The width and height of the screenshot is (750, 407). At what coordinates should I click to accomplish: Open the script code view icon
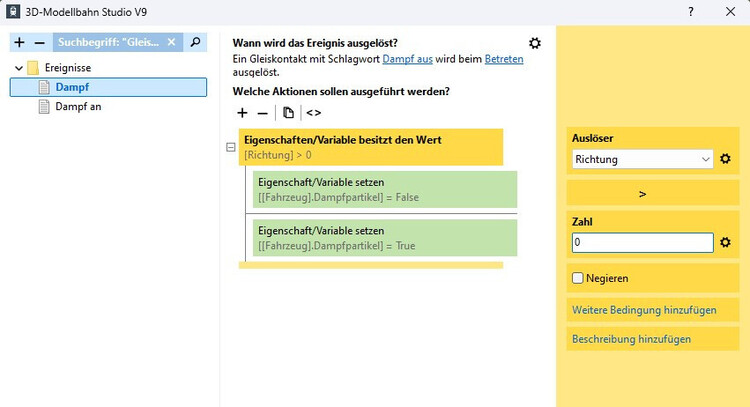(x=314, y=113)
